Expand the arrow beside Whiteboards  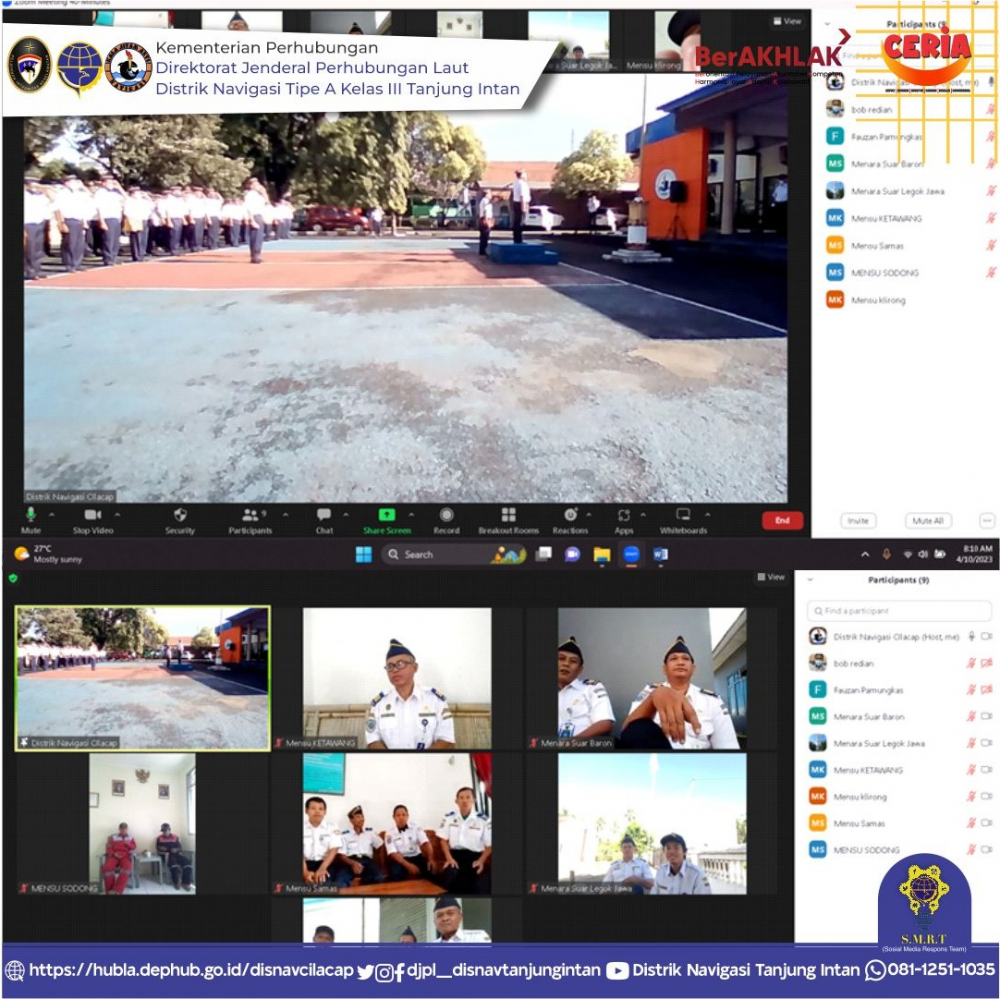click(707, 514)
